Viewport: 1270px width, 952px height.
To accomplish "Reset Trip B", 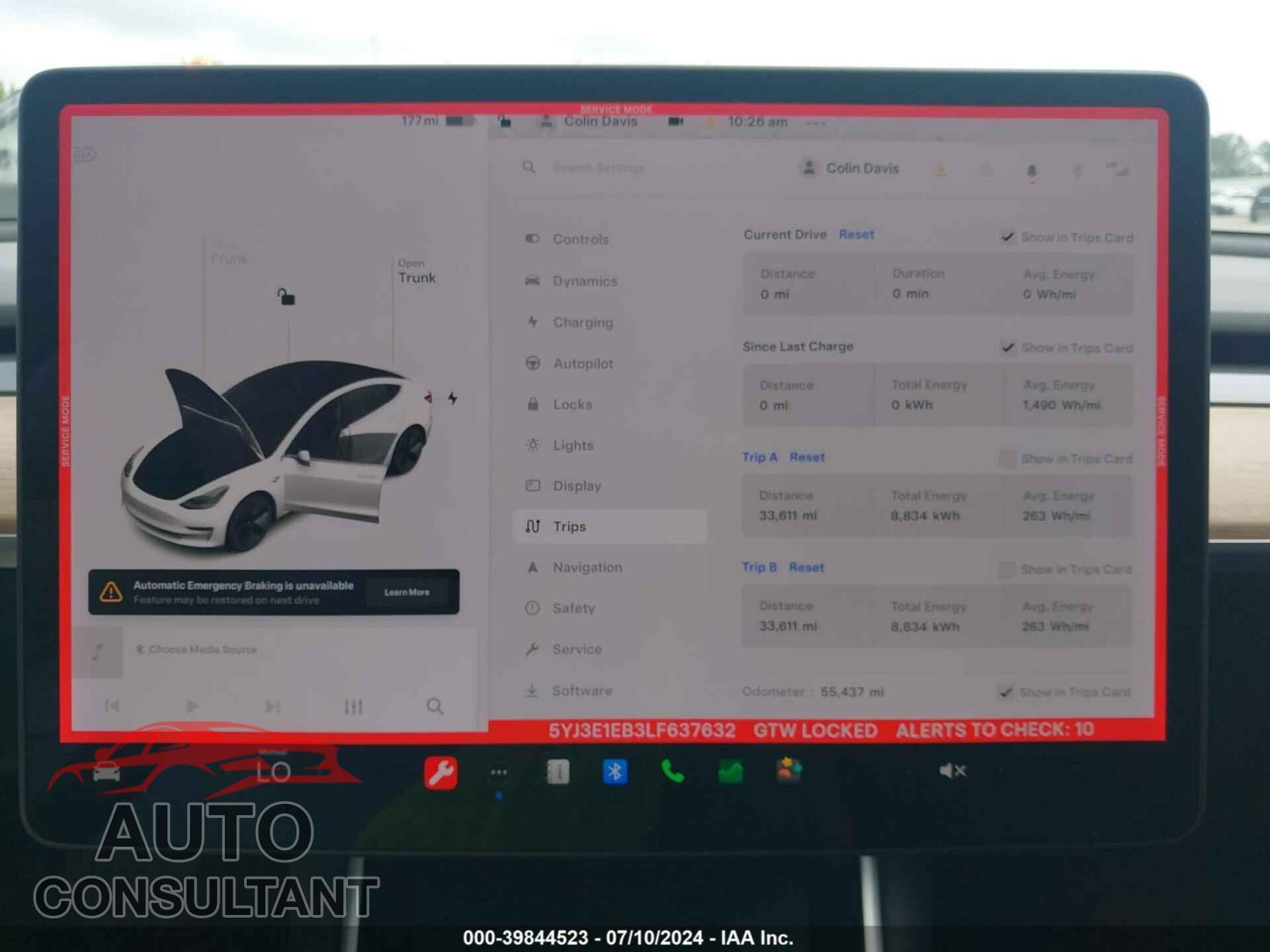I will click(x=806, y=567).
